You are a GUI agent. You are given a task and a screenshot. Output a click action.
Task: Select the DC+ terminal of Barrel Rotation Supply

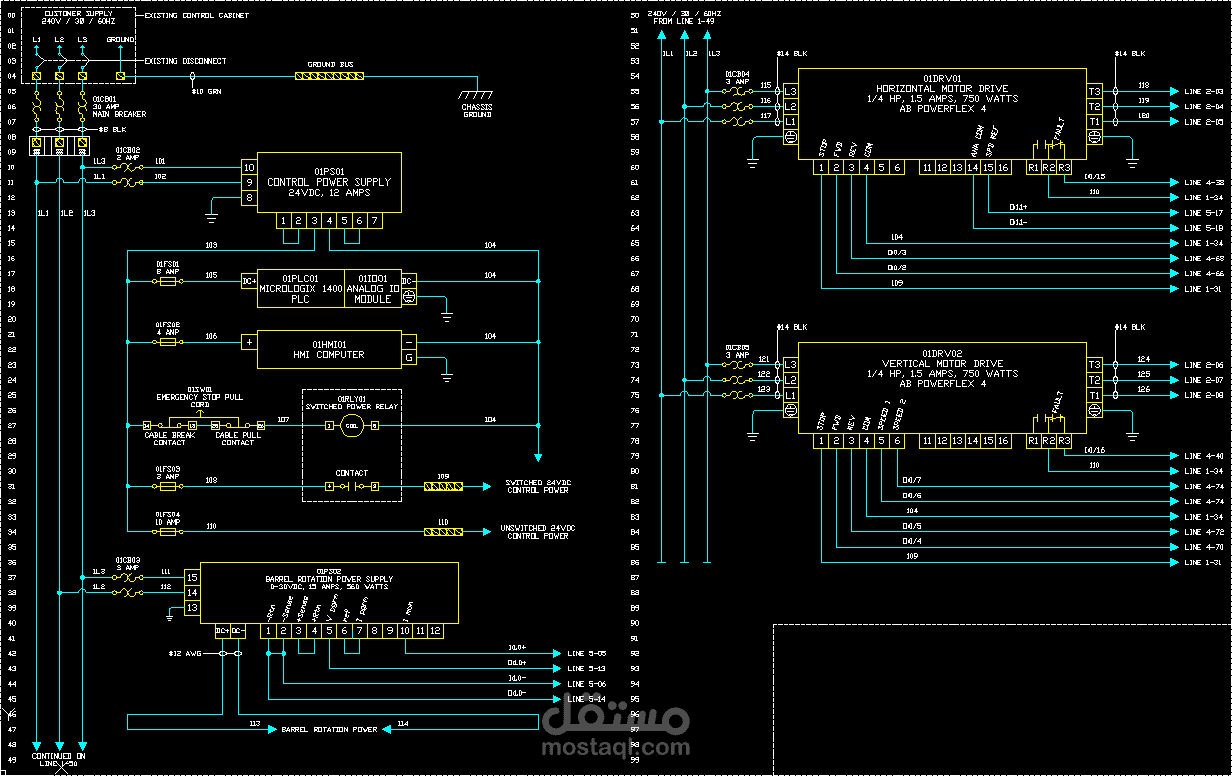point(222,631)
